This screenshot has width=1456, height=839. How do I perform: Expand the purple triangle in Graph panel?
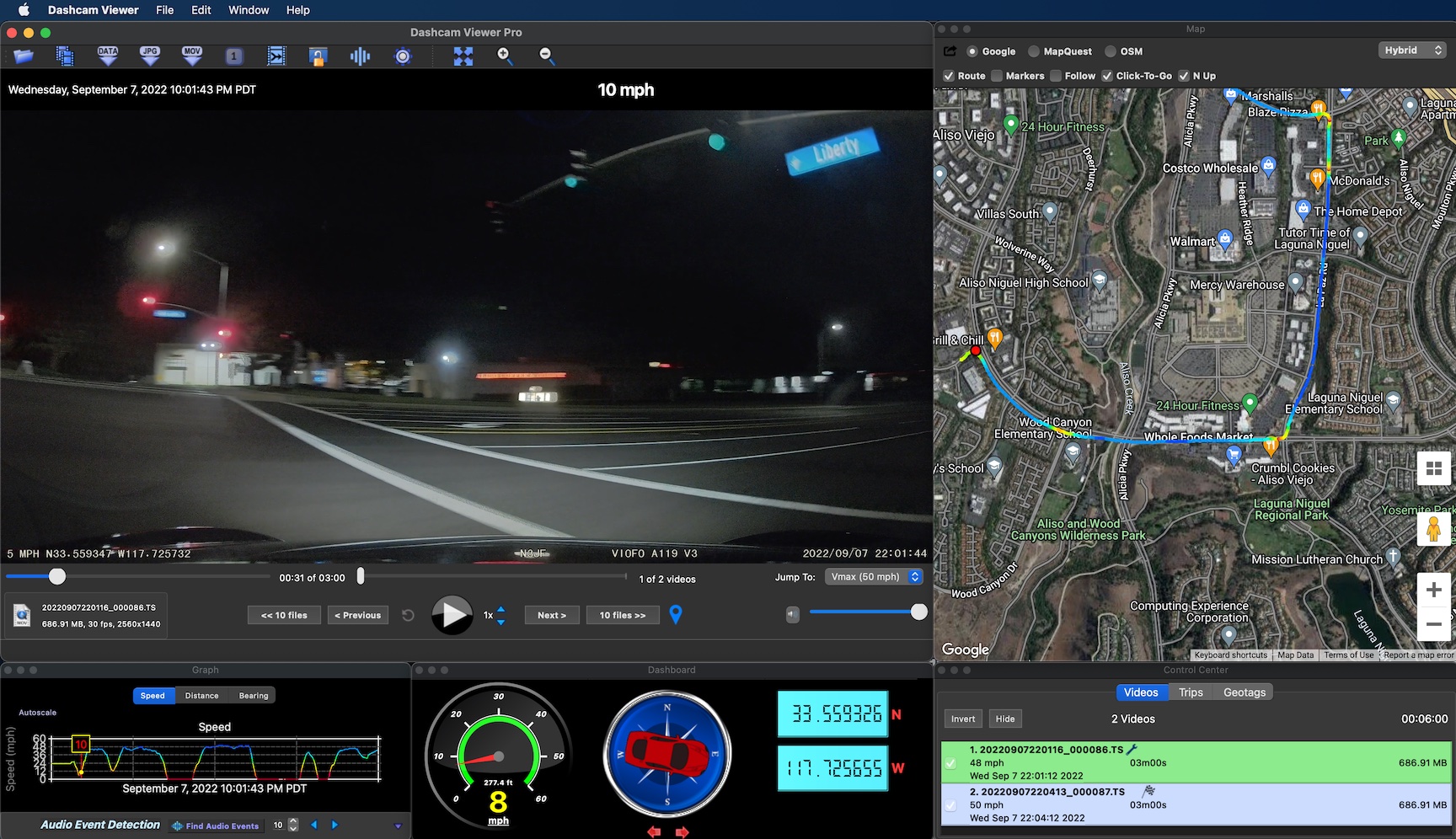pyautogui.click(x=399, y=826)
